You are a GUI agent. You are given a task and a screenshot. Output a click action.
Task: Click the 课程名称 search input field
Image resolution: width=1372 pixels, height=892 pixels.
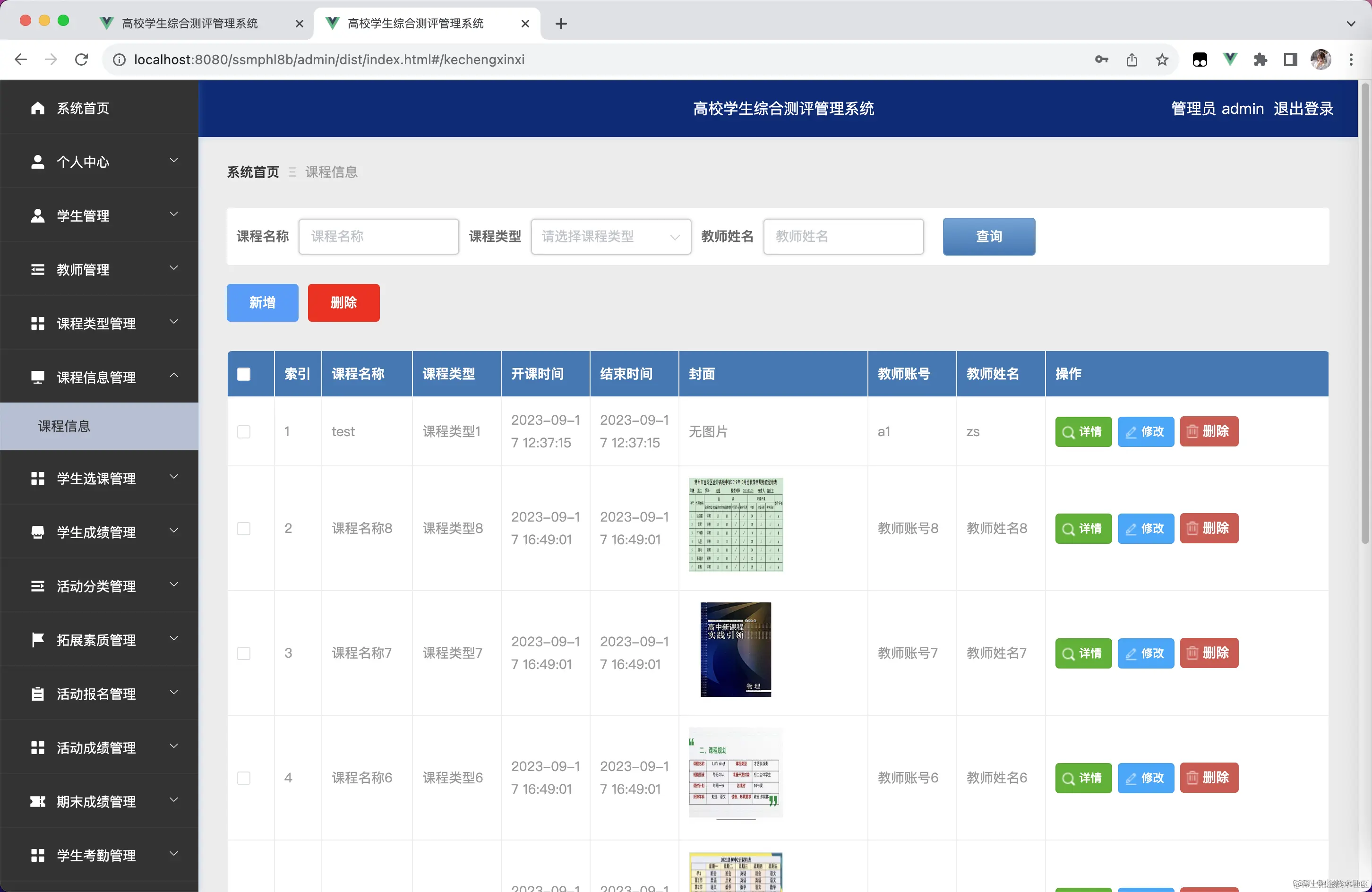tap(378, 236)
